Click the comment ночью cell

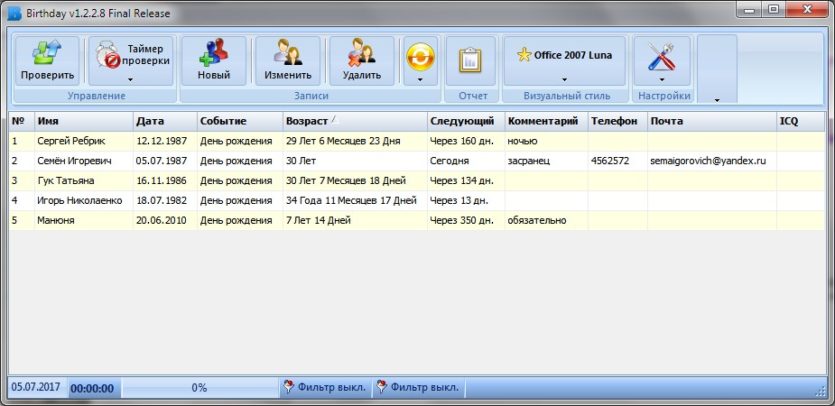(x=546, y=141)
